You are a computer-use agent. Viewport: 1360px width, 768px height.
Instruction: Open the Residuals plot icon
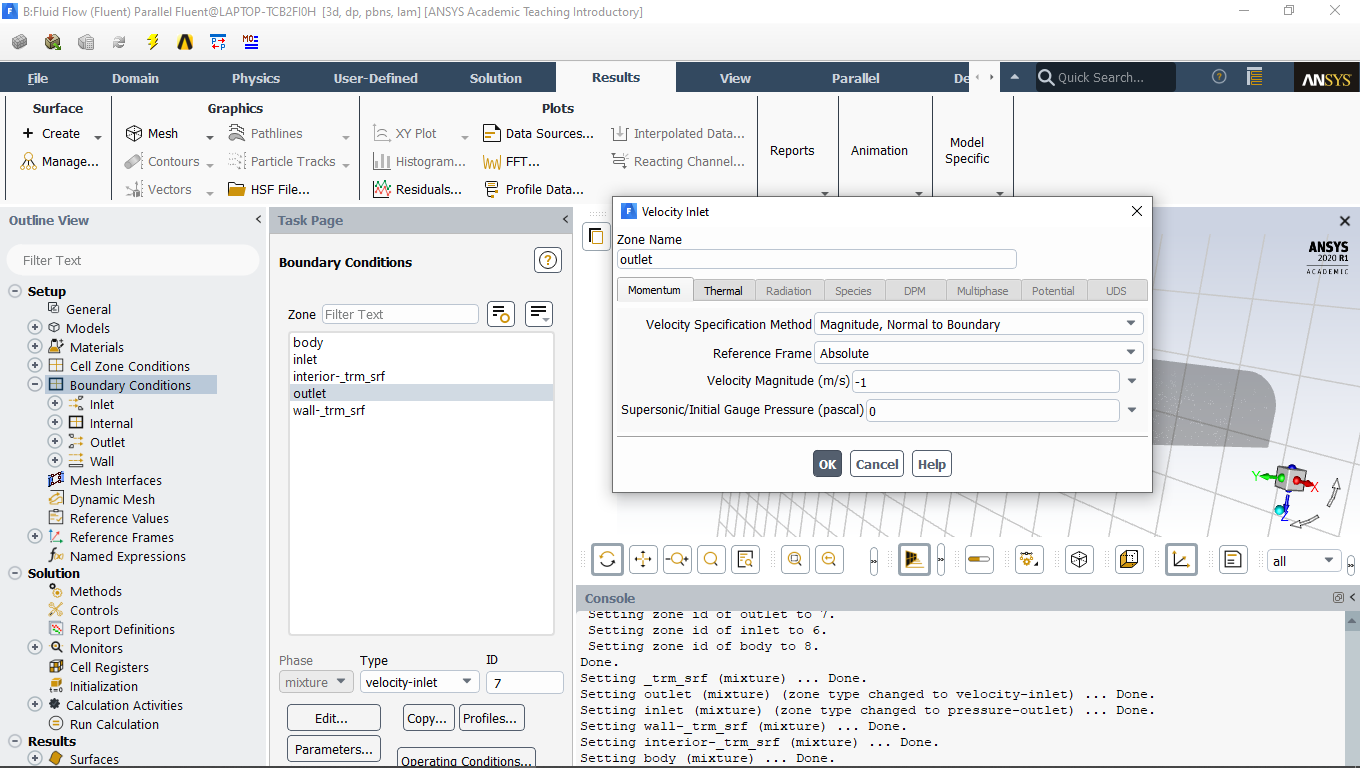[381, 189]
